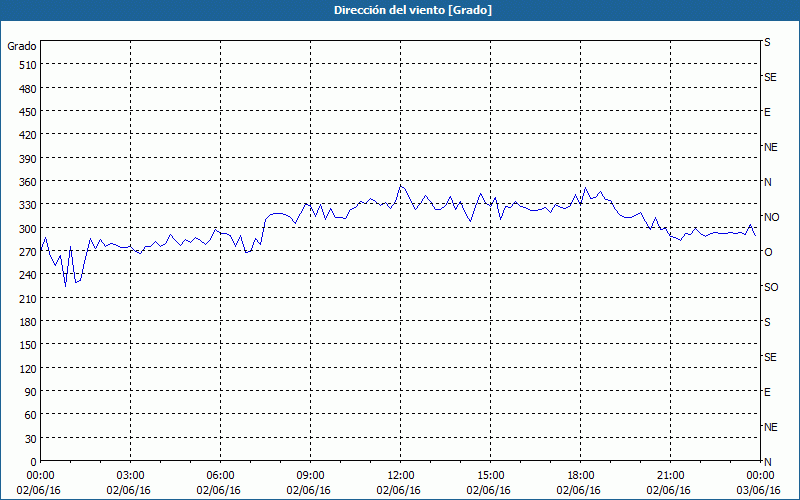The width and height of the screenshot is (800, 500).
Task: Select the 18:00 time axis label
Action: point(581,476)
